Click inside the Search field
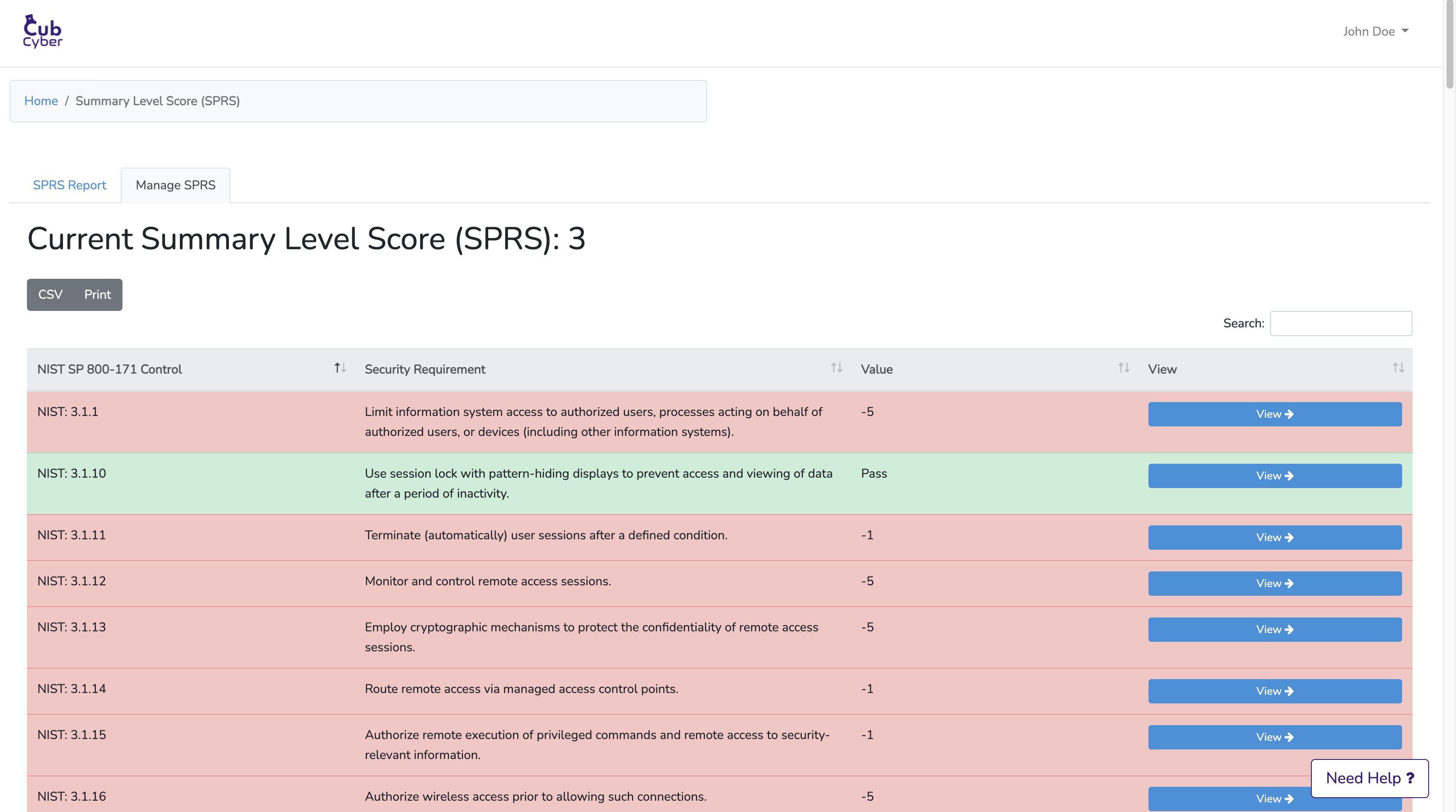1456x812 pixels. (1341, 323)
